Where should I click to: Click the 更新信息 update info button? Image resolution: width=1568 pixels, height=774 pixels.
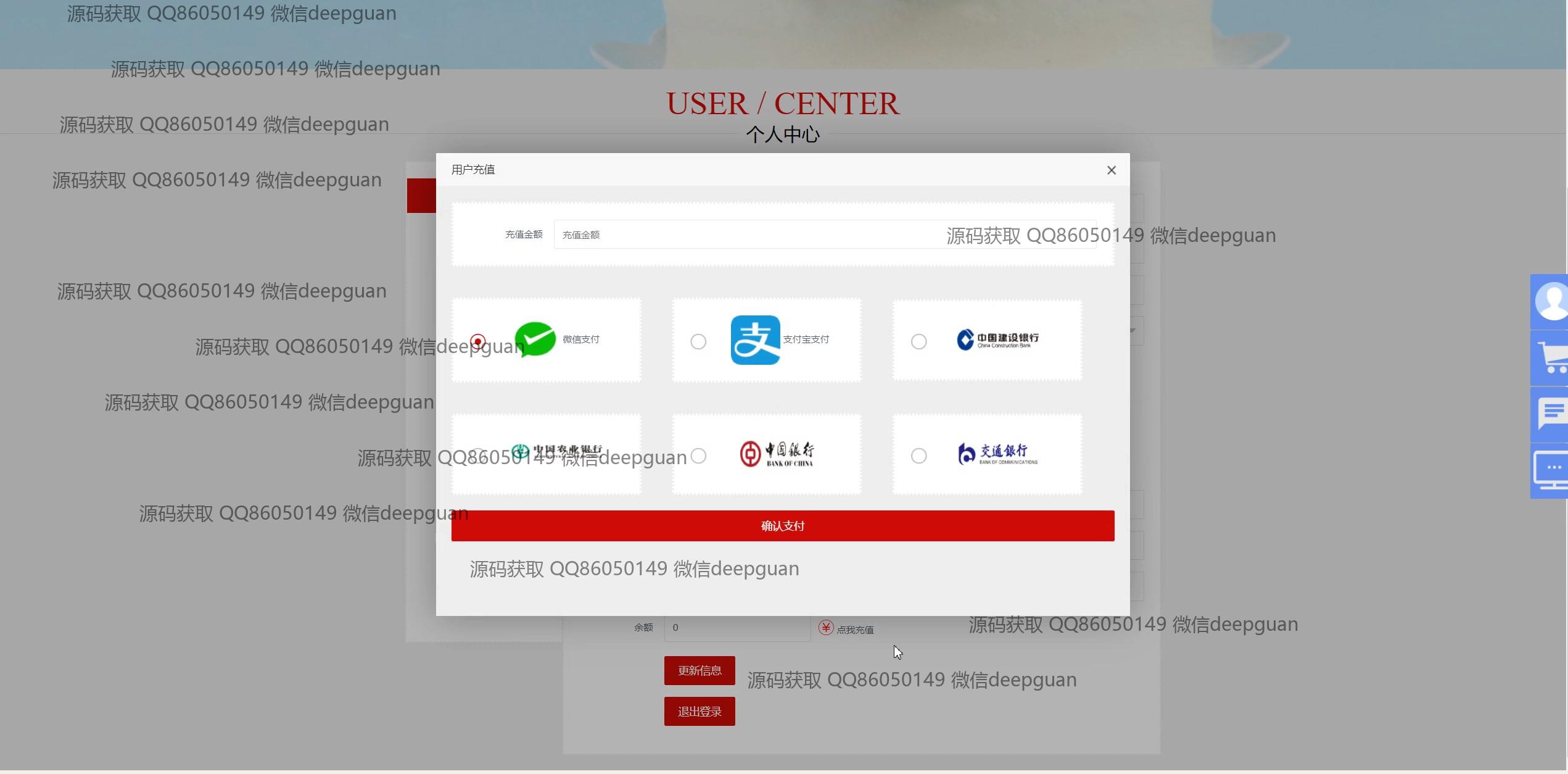point(699,670)
